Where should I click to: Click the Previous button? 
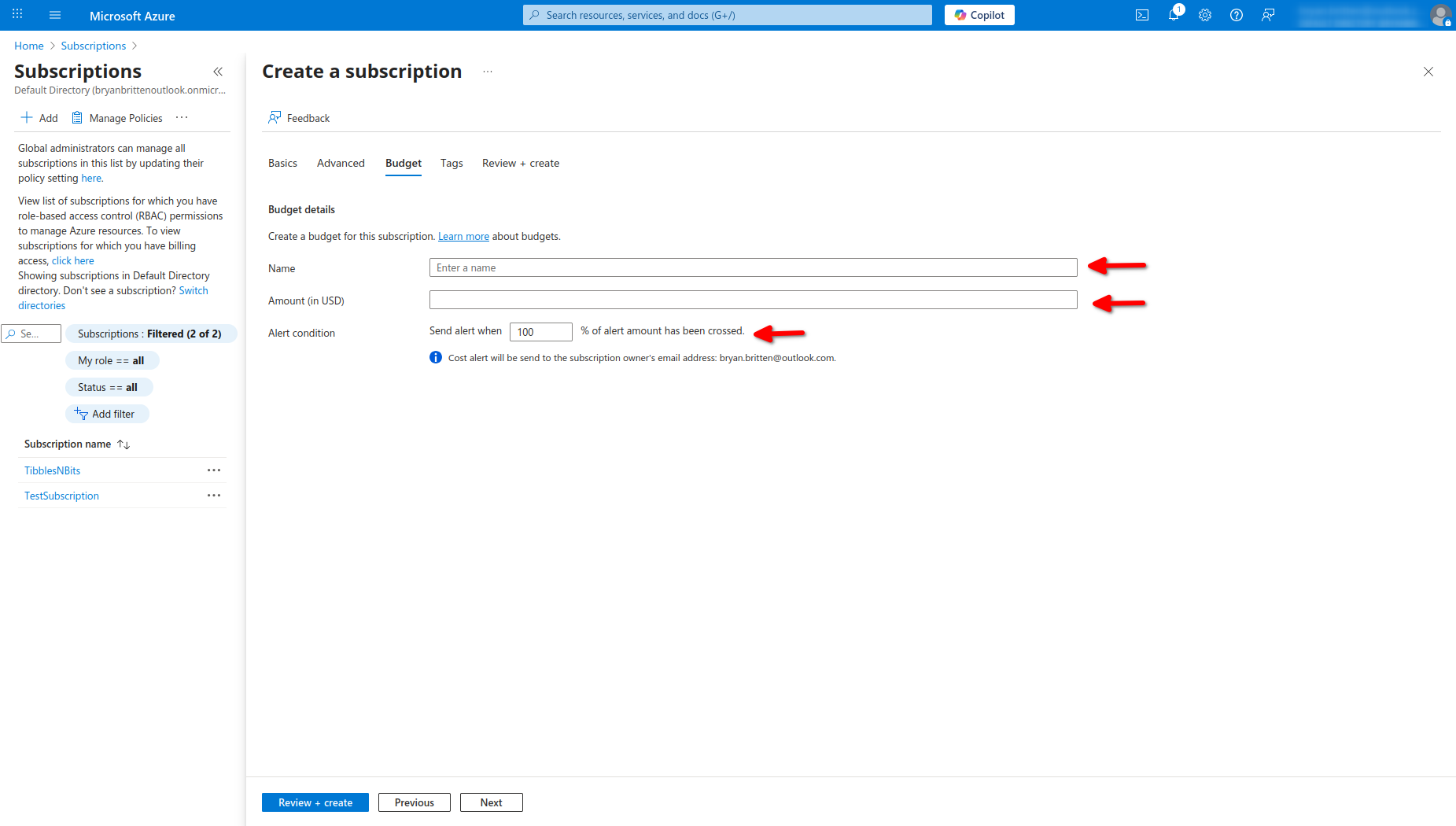tap(414, 802)
